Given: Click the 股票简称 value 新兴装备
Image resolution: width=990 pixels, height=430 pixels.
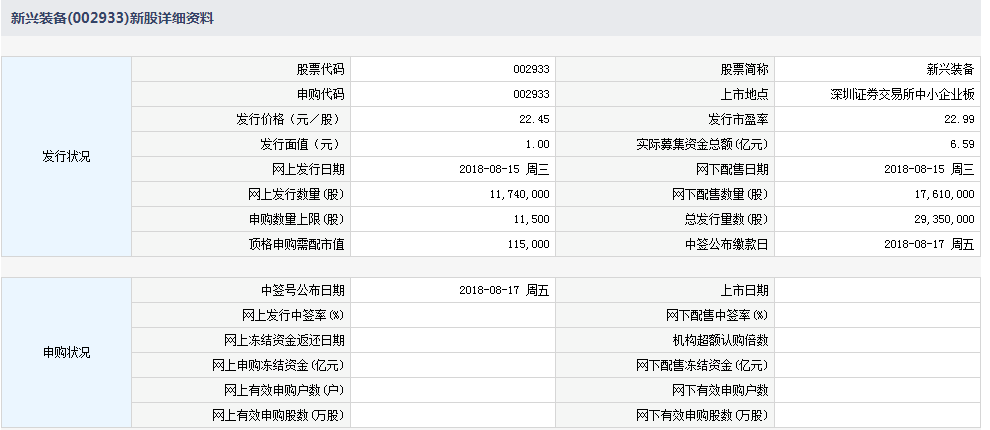Looking at the screenshot, I should [x=950, y=70].
